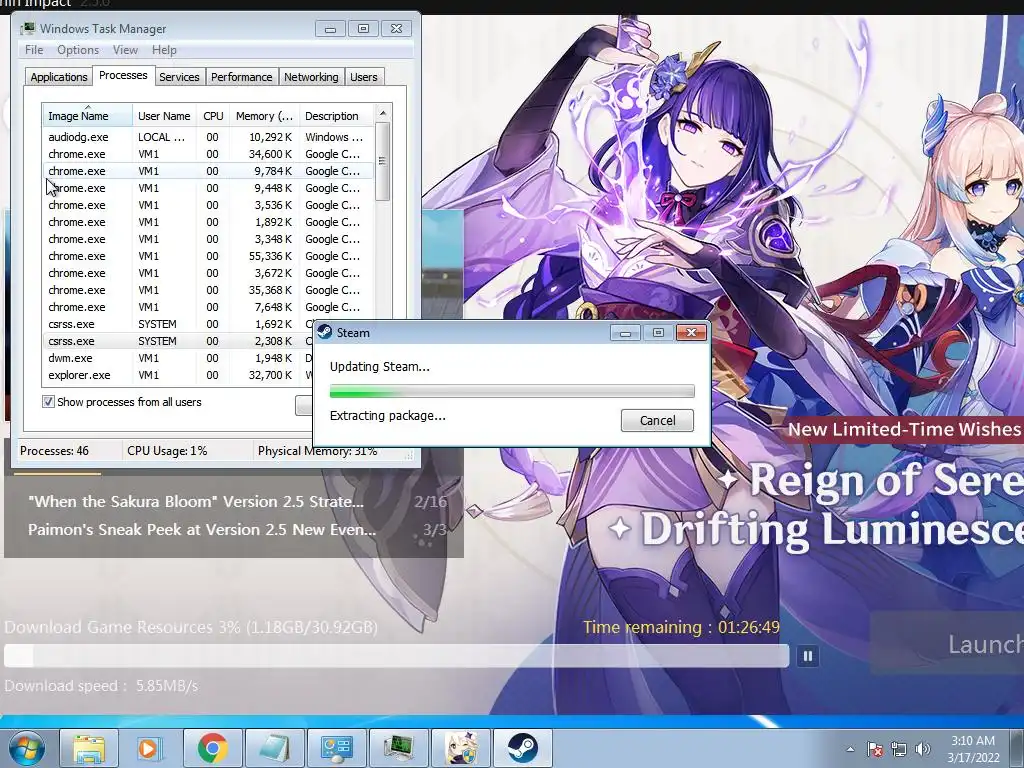The image size is (1024, 768).
Task: Select chrome.exe using 55,336 K memory
Action: 208,256
